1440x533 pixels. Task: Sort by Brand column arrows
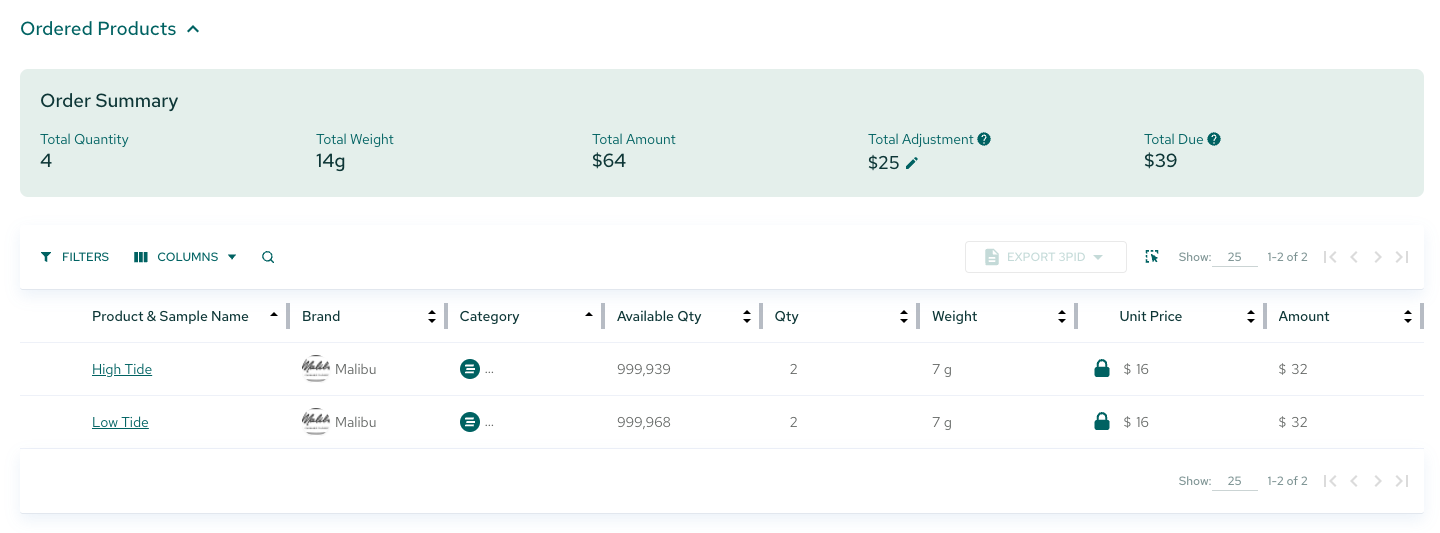click(x=432, y=316)
